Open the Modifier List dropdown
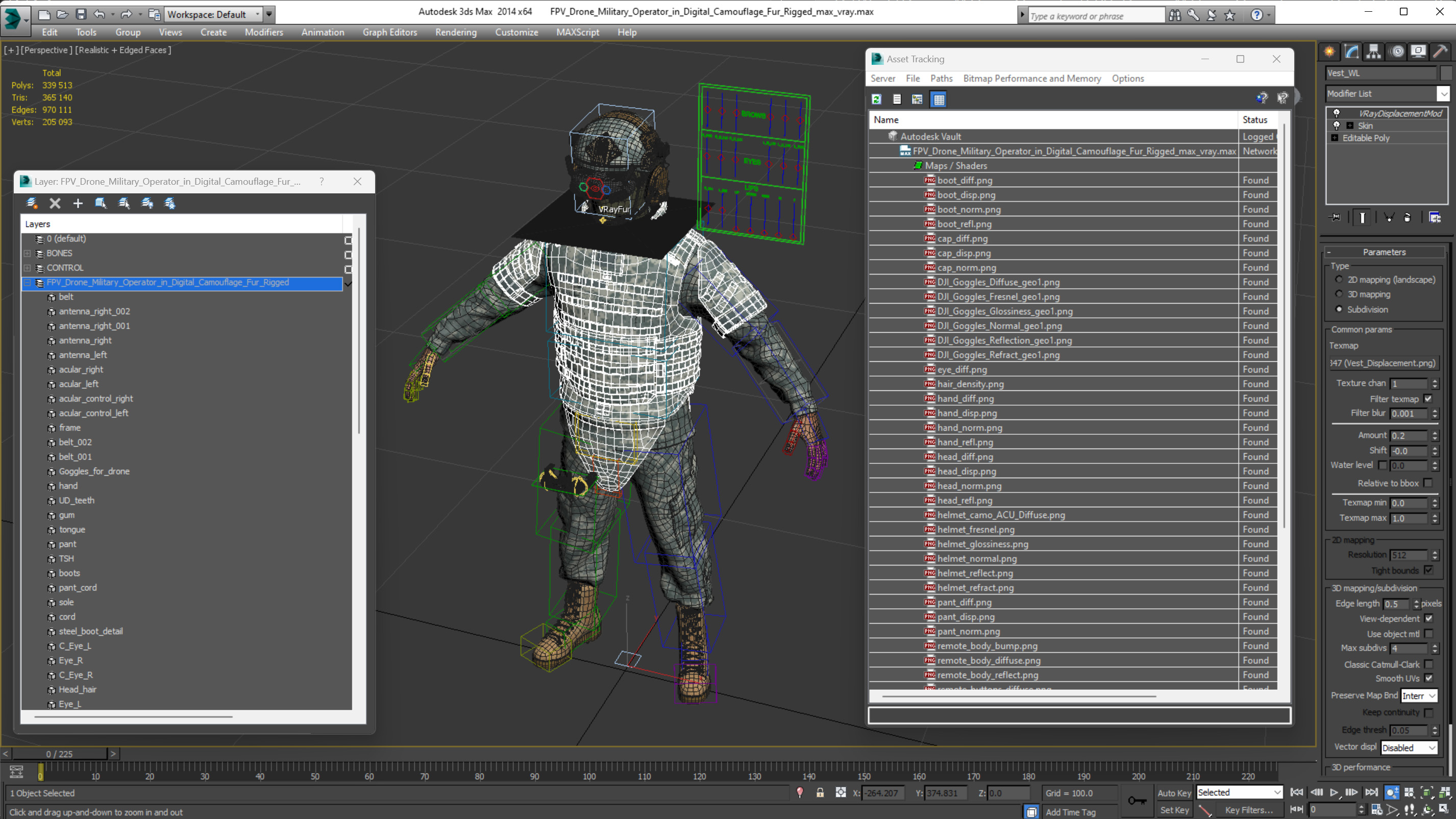1456x819 pixels. [1387, 94]
